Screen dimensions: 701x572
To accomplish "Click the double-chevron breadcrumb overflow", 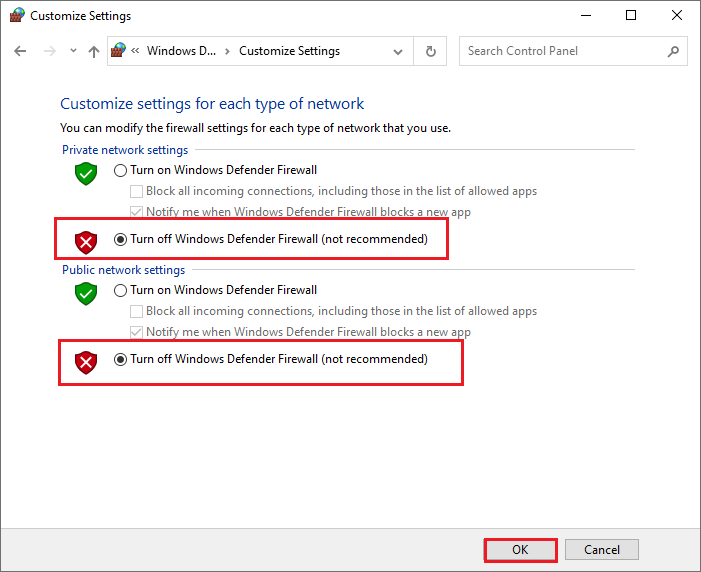I will (x=135, y=51).
